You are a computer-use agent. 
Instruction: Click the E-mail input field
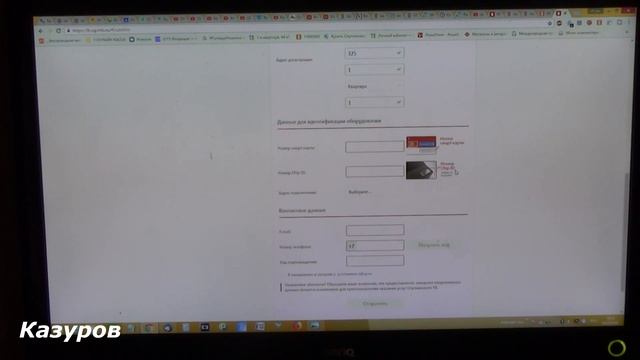click(x=375, y=230)
